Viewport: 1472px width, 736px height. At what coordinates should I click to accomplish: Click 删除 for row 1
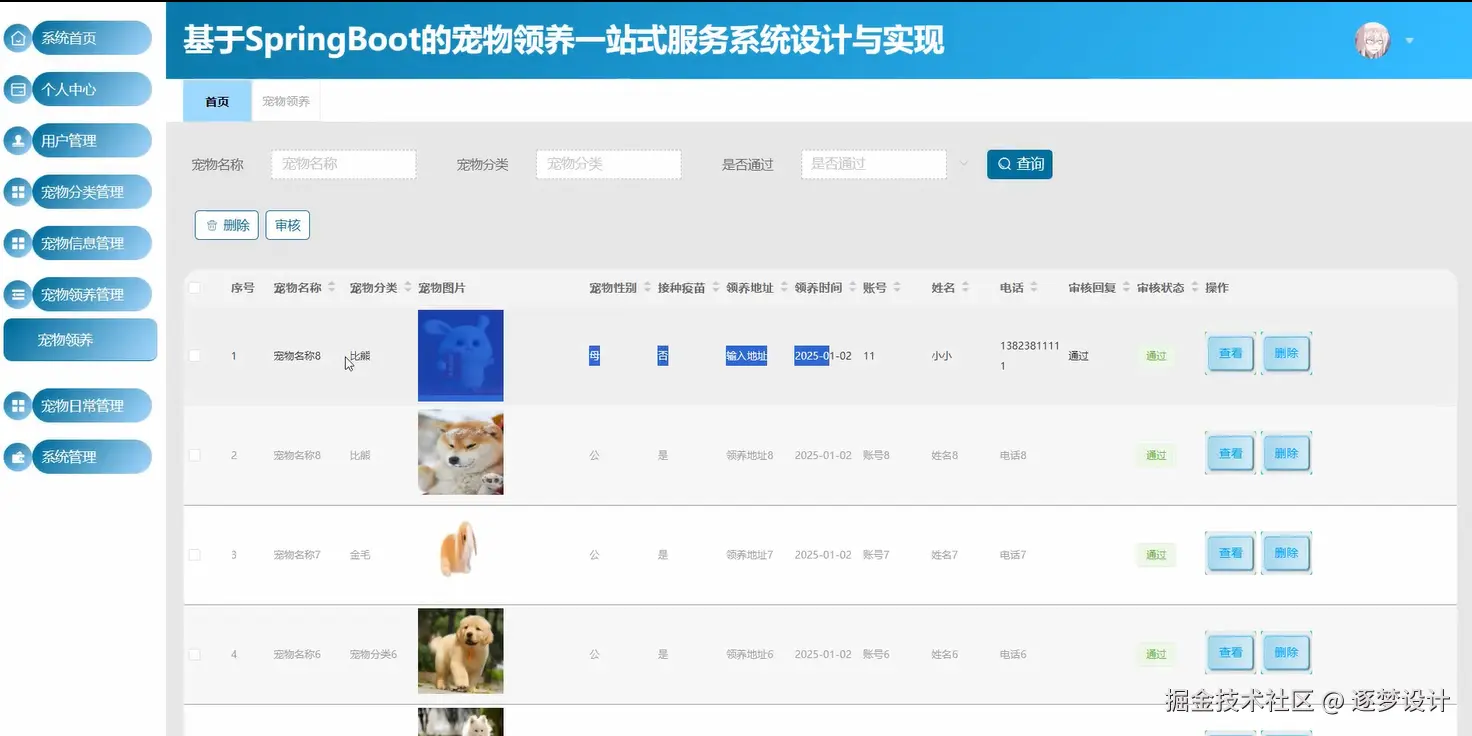tap(1286, 354)
